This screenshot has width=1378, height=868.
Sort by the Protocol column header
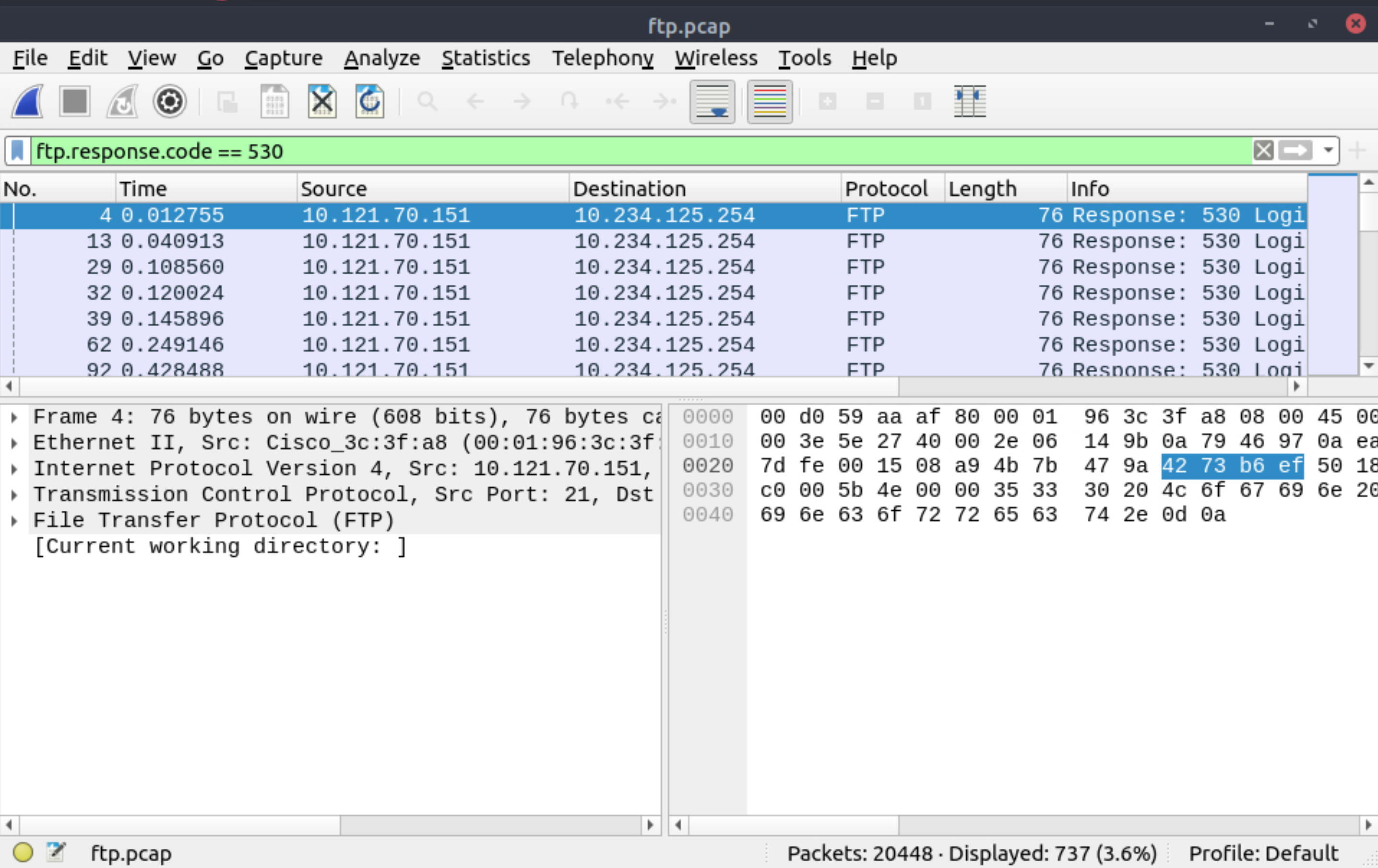pyautogui.click(x=893, y=188)
